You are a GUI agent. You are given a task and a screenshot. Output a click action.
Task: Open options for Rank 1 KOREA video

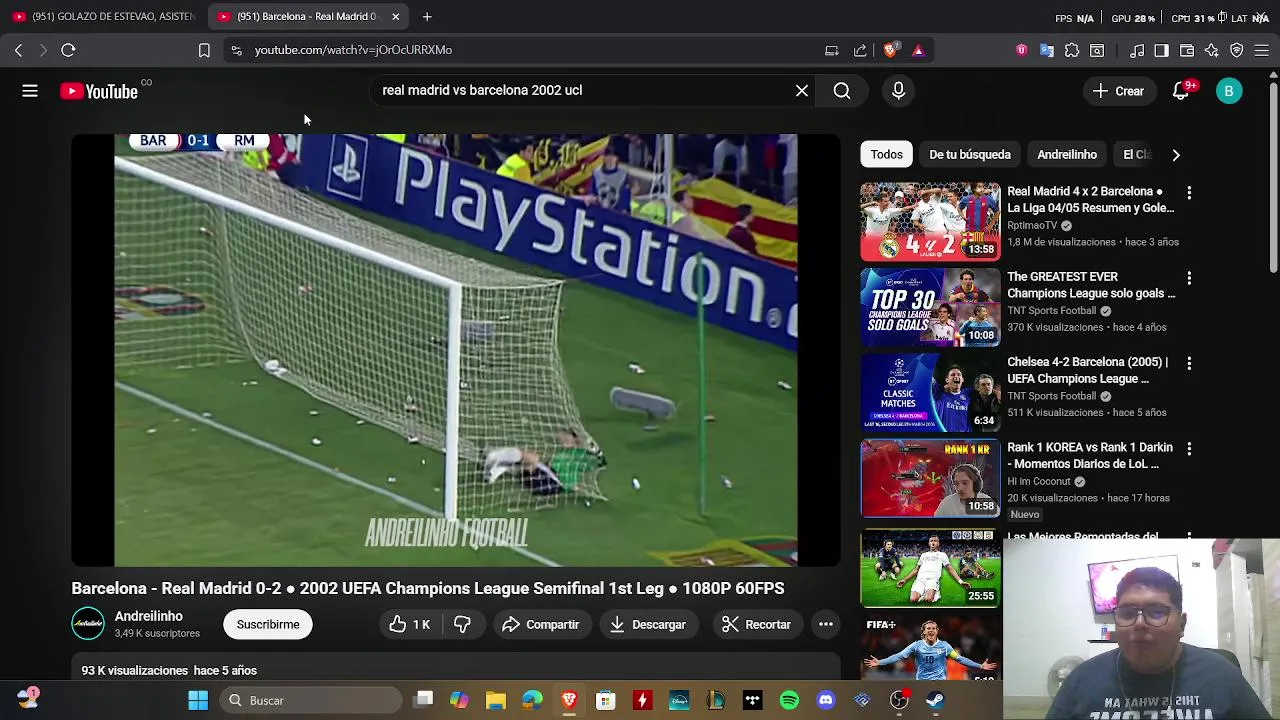1189,448
